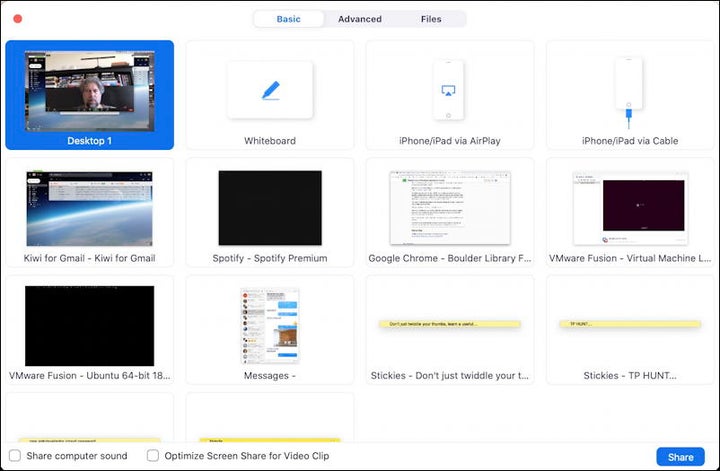Select the partially visible bottom-left sticky note
The width and height of the screenshot is (720, 471).
pos(90,420)
